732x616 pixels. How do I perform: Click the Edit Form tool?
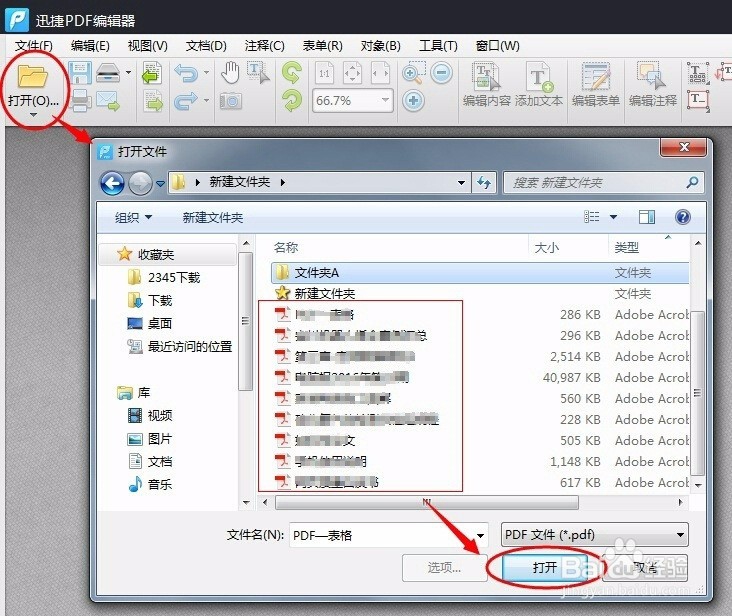(x=596, y=84)
